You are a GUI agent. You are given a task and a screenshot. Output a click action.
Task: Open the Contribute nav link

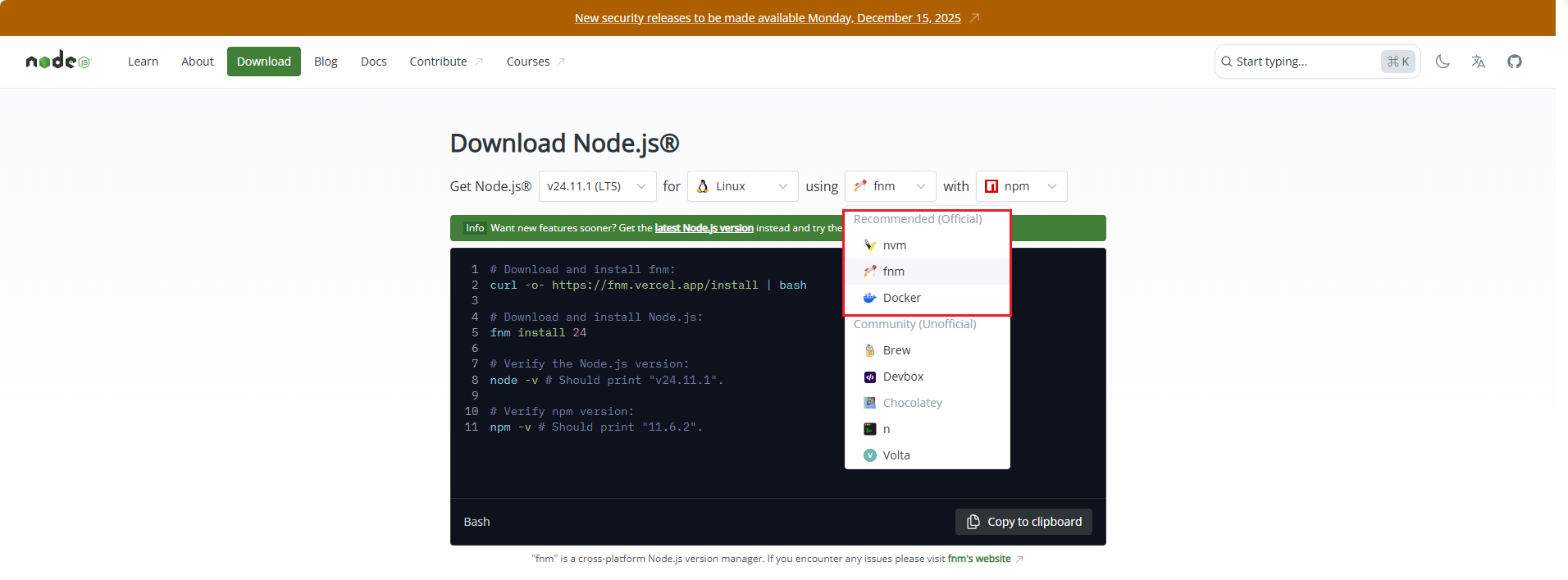(x=446, y=62)
